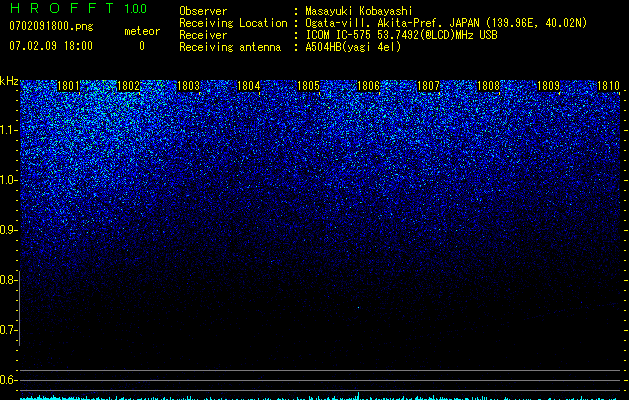Click the Receiving Location label
629x400 pixels.
click(233, 23)
